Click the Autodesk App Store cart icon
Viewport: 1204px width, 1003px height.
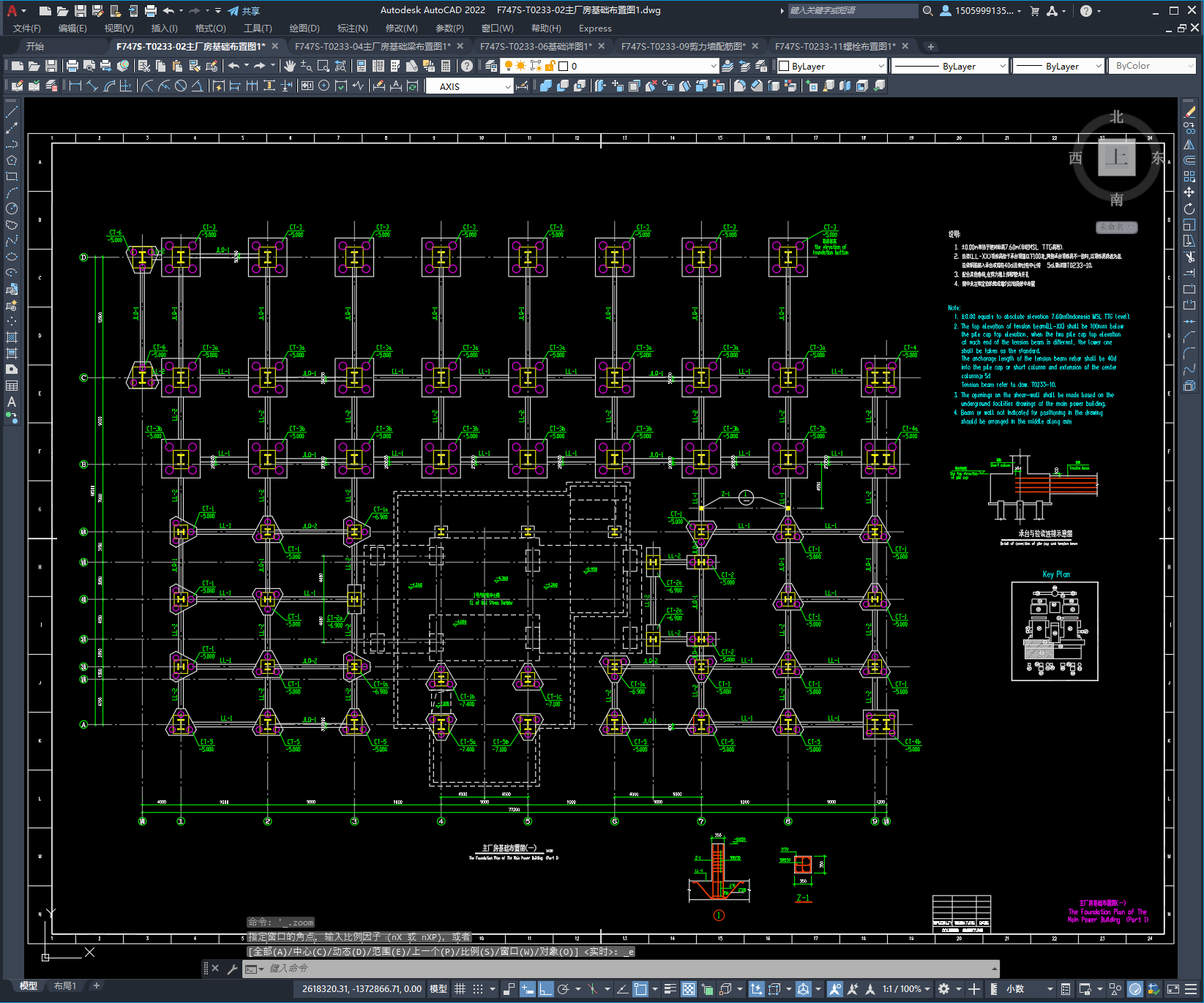pos(1035,11)
